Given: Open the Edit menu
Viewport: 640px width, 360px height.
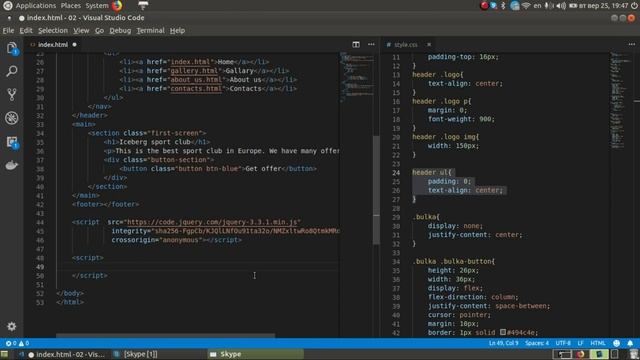Looking at the screenshot, I should click(x=26, y=31).
